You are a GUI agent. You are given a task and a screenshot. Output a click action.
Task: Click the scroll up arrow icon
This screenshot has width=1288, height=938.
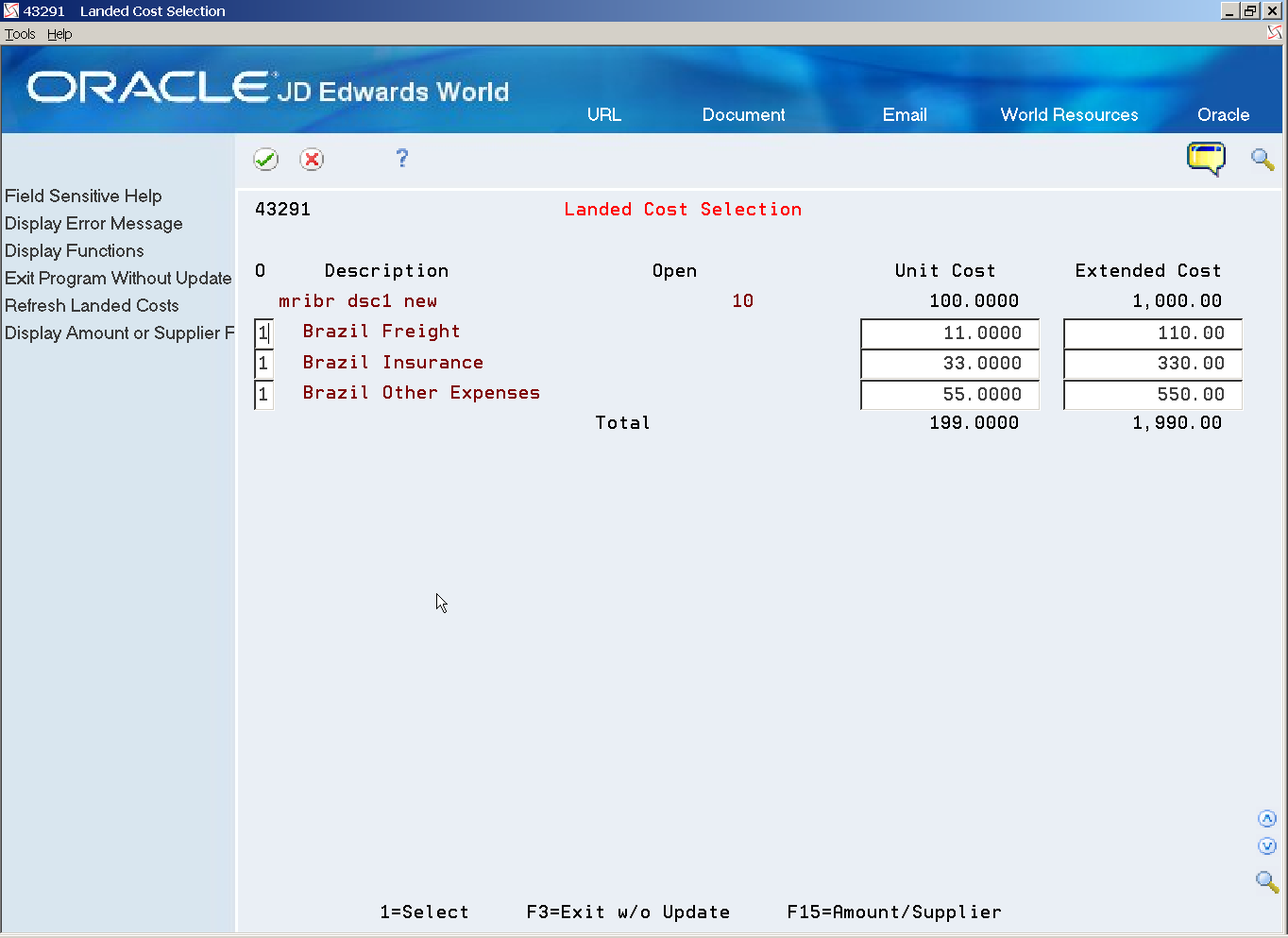tap(1267, 819)
